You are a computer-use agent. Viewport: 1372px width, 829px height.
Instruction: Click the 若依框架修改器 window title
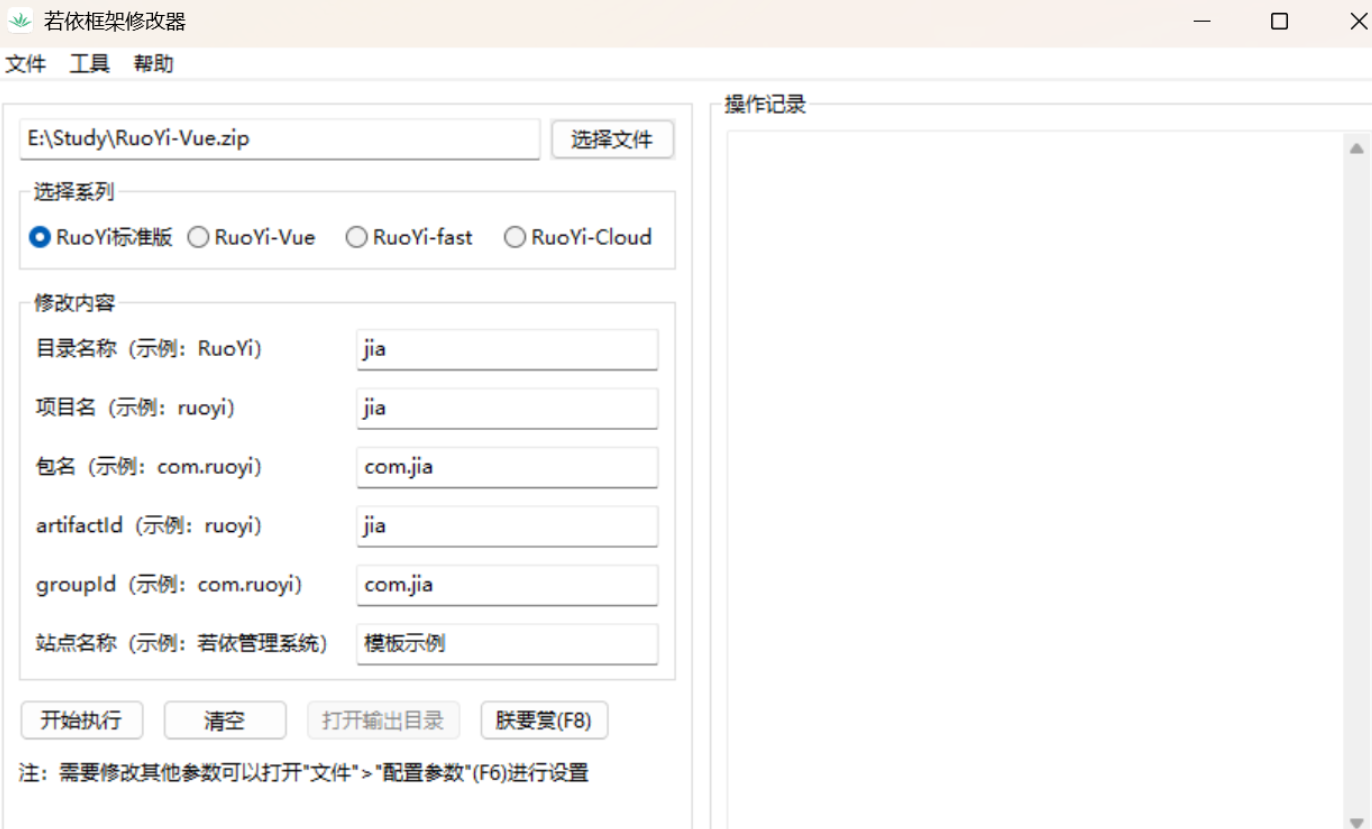pos(115,22)
